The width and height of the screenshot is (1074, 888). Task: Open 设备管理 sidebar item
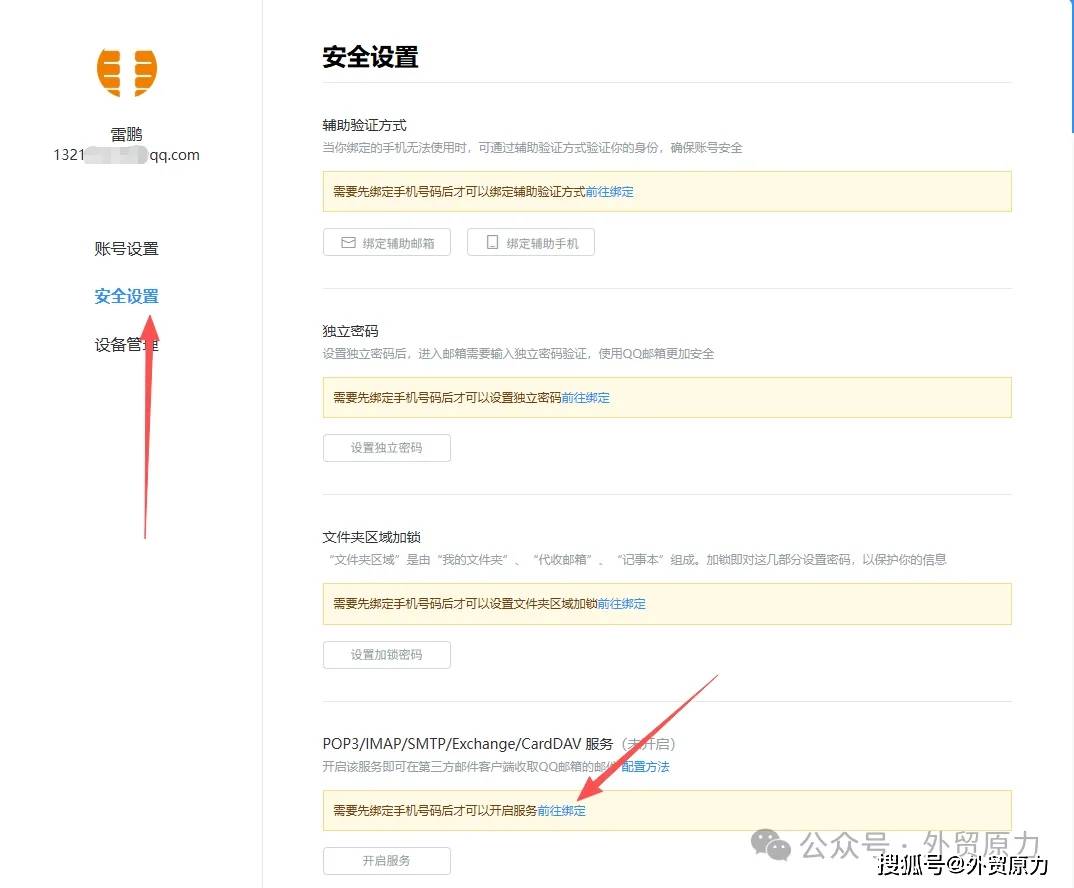tap(127, 344)
